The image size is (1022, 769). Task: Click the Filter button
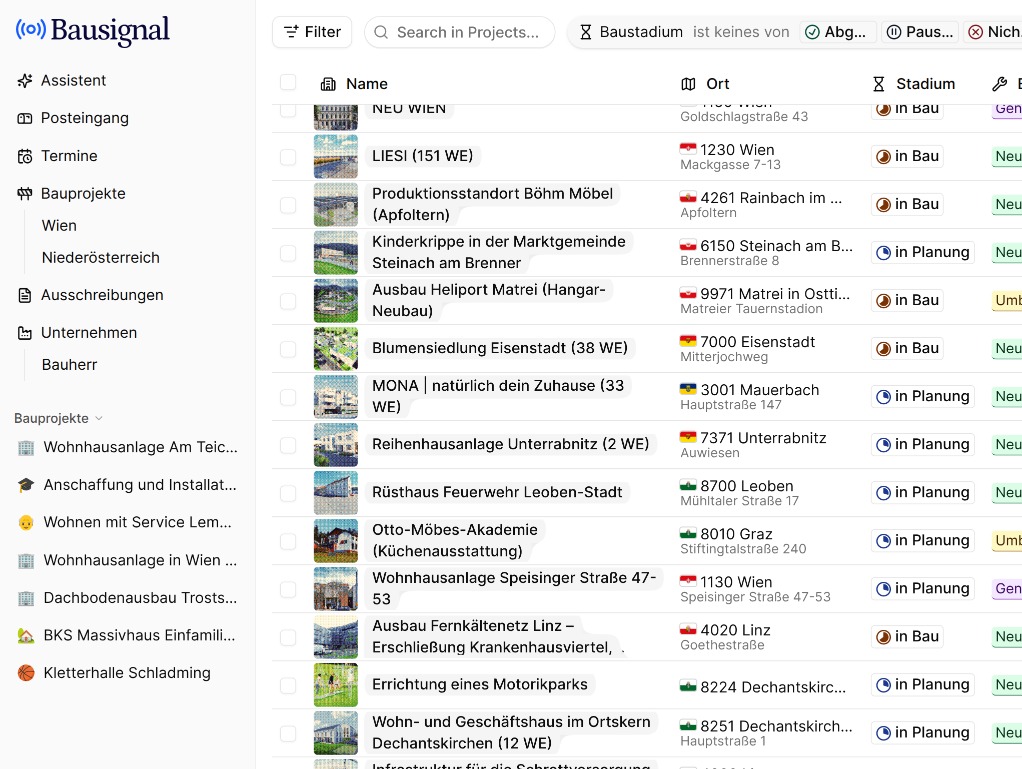[312, 32]
